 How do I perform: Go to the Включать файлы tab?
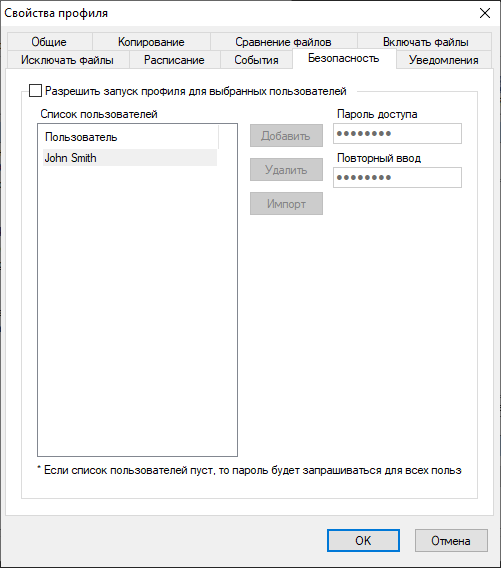pyautogui.click(x=425, y=42)
